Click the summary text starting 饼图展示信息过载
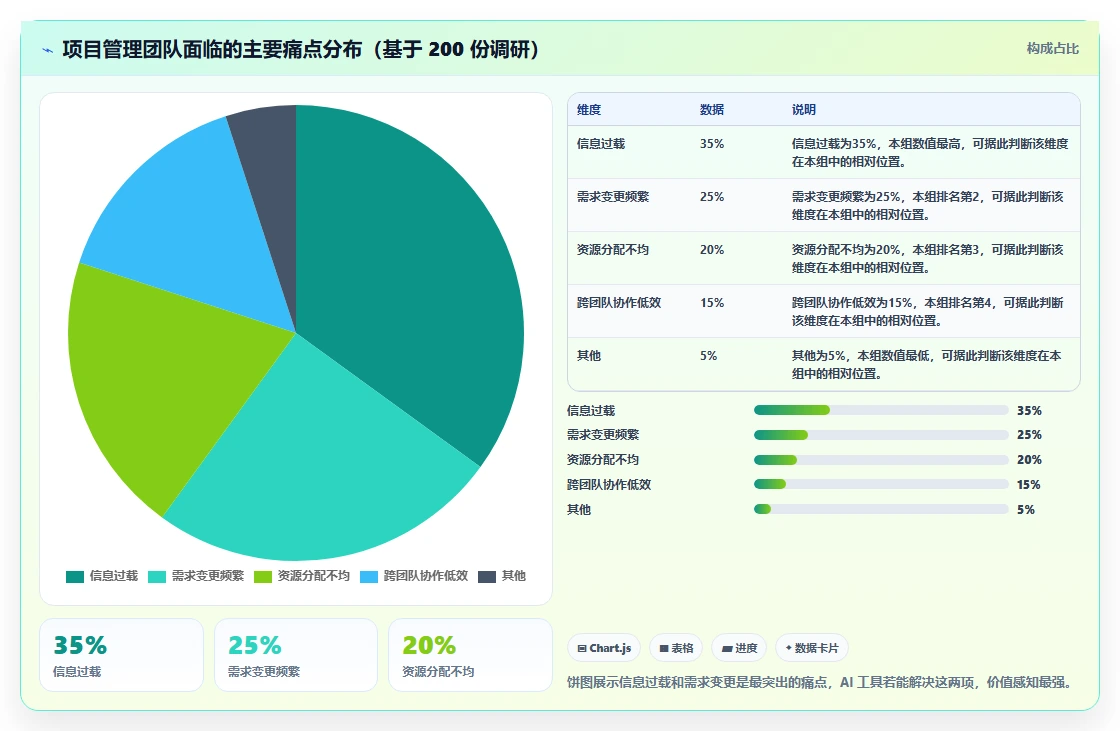Image resolution: width=1120 pixels, height=731 pixels. 821,682
